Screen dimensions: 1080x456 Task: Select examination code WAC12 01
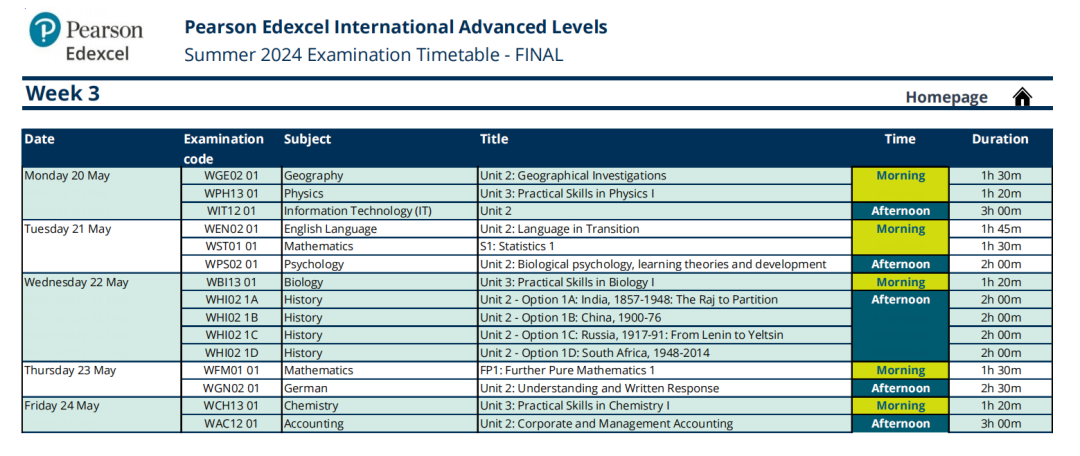point(231,424)
